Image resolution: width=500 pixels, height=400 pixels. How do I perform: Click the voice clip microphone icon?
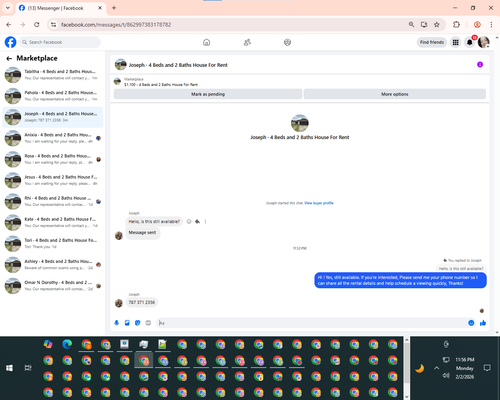pos(117,323)
